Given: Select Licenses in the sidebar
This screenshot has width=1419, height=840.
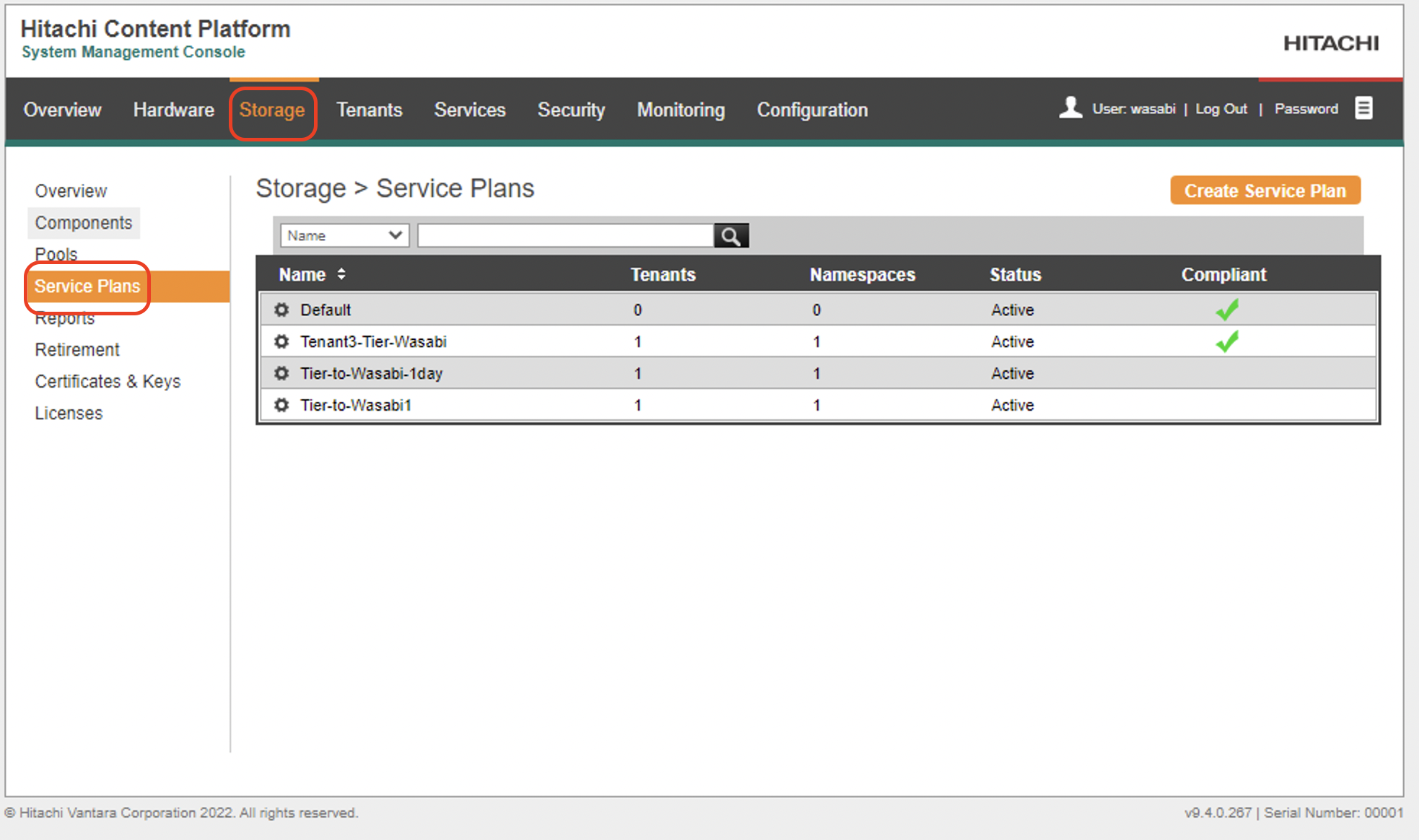Looking at the screenshot, I should point(69,413).
